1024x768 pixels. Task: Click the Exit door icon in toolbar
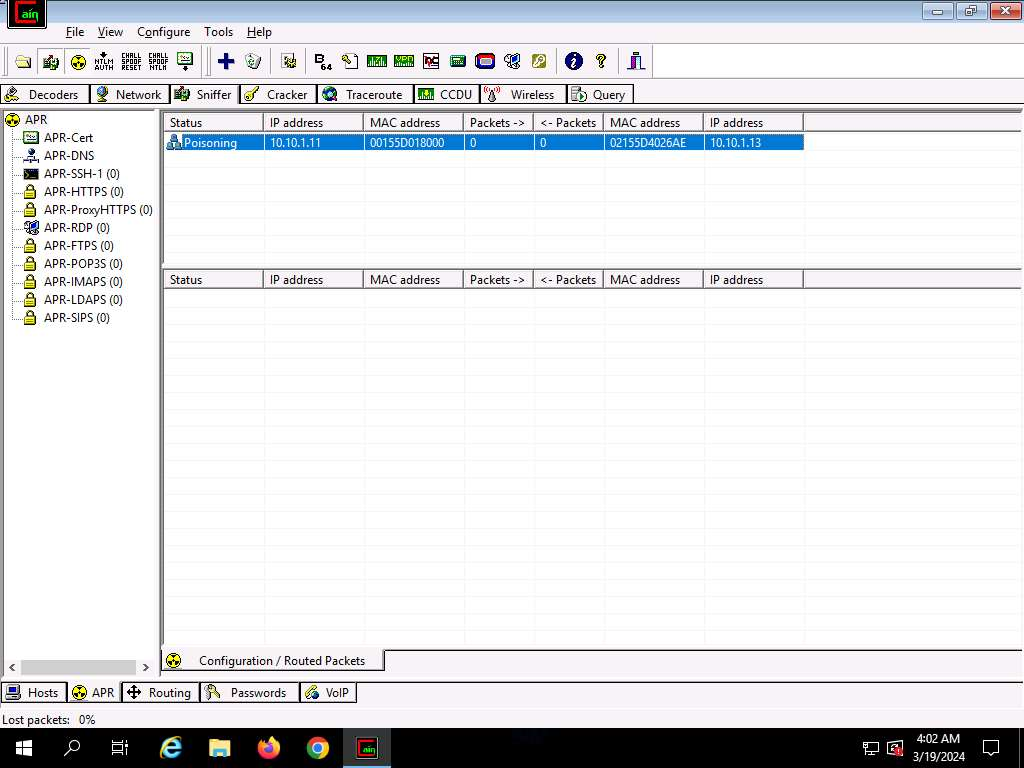636,61
